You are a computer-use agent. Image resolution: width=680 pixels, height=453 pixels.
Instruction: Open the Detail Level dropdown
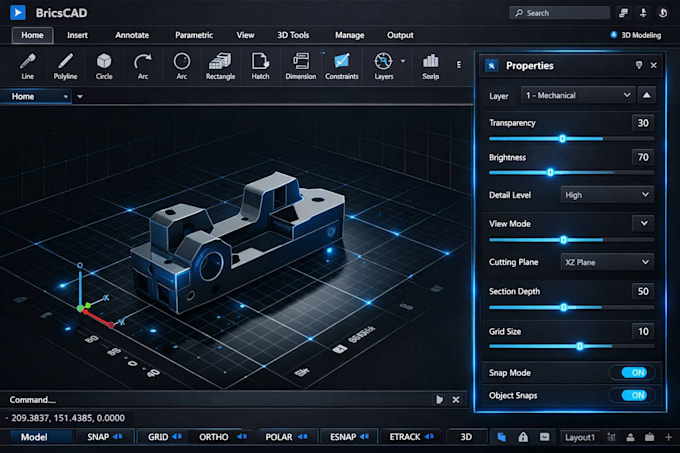(x=607, y=195)
